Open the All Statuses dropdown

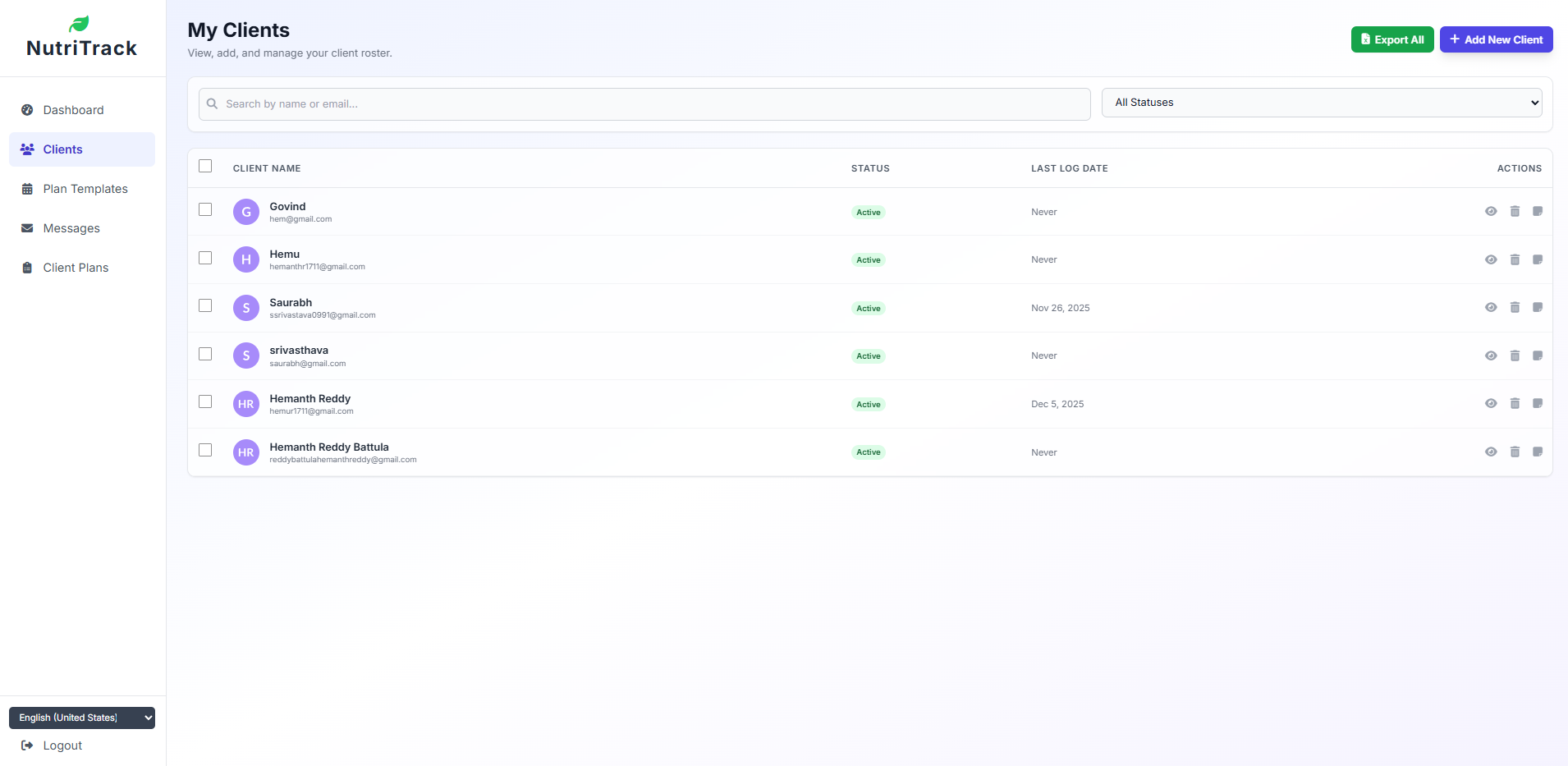1322,102
